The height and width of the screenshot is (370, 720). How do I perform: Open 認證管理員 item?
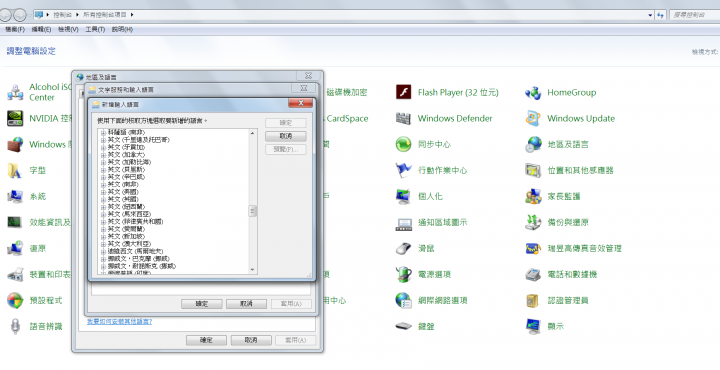[557, 301]
